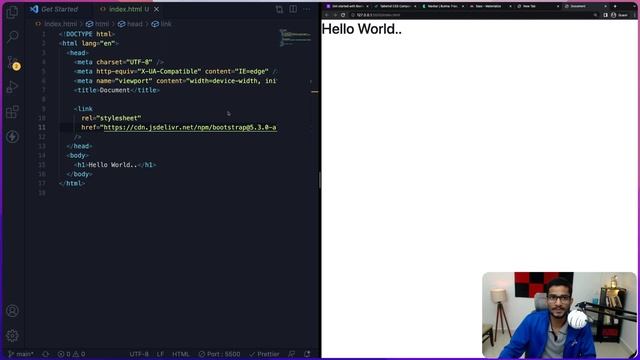Click the Prettier status bar item

click(x=264, y=354)
